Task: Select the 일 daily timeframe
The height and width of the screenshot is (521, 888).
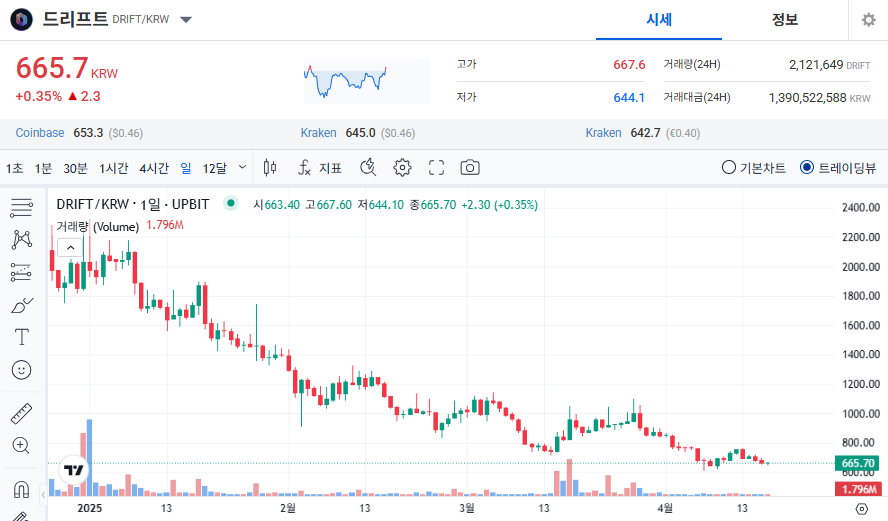Action: (x=186, y=168)
